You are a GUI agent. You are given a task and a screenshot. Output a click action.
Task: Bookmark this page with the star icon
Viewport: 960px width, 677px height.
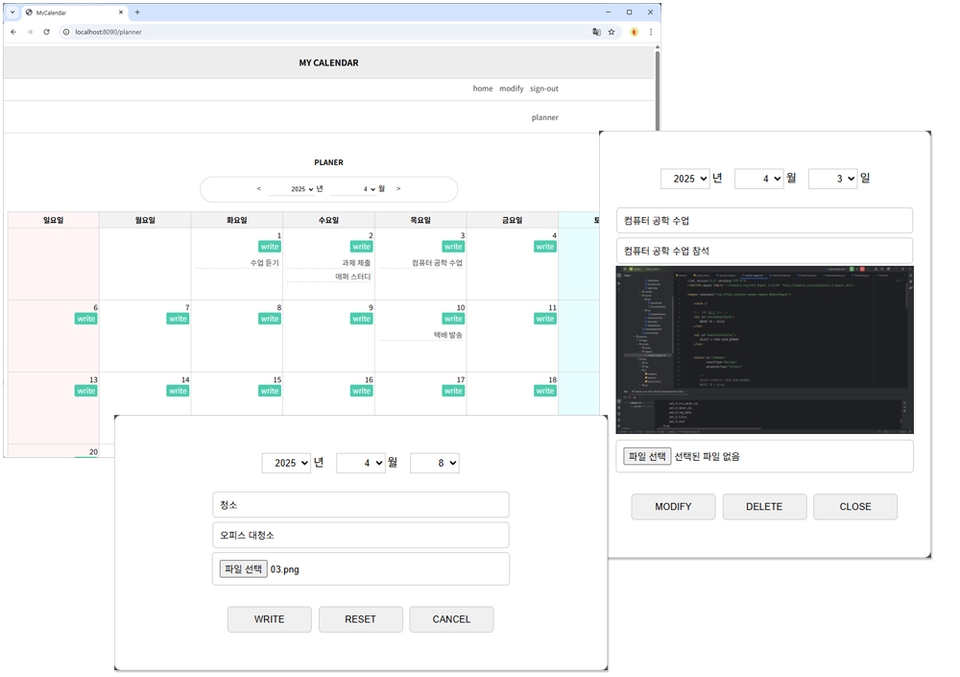click(611, 32)
